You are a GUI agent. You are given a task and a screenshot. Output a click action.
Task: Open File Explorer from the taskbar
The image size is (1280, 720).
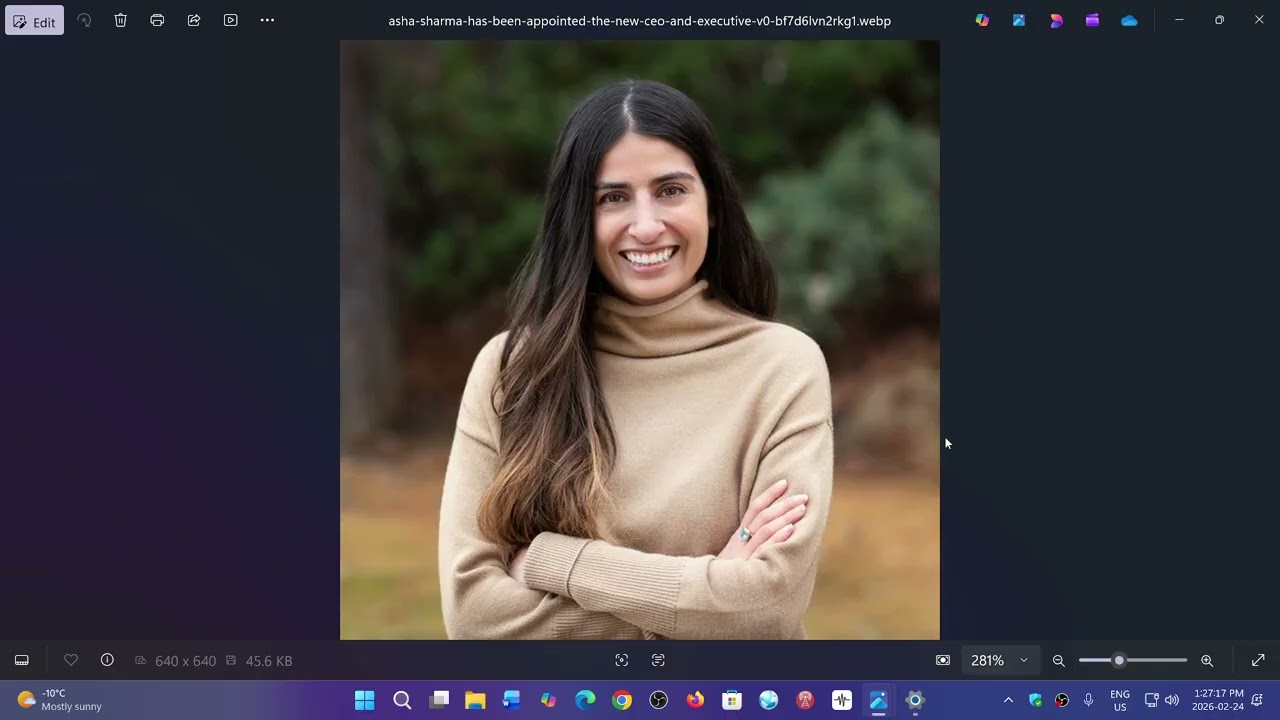click(475, 700)
